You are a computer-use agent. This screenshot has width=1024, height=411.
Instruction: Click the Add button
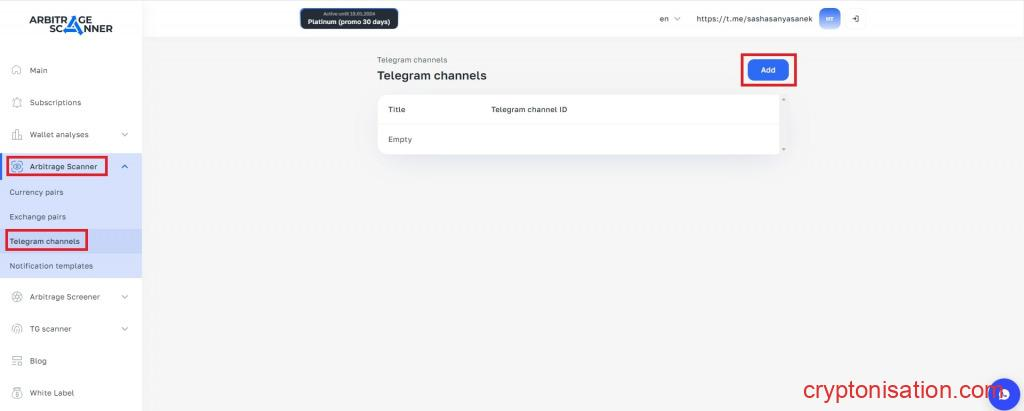click(x=768, y=70)
